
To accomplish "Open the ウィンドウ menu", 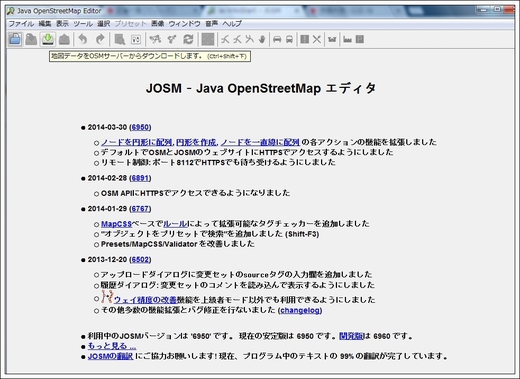I will [184, 24].
